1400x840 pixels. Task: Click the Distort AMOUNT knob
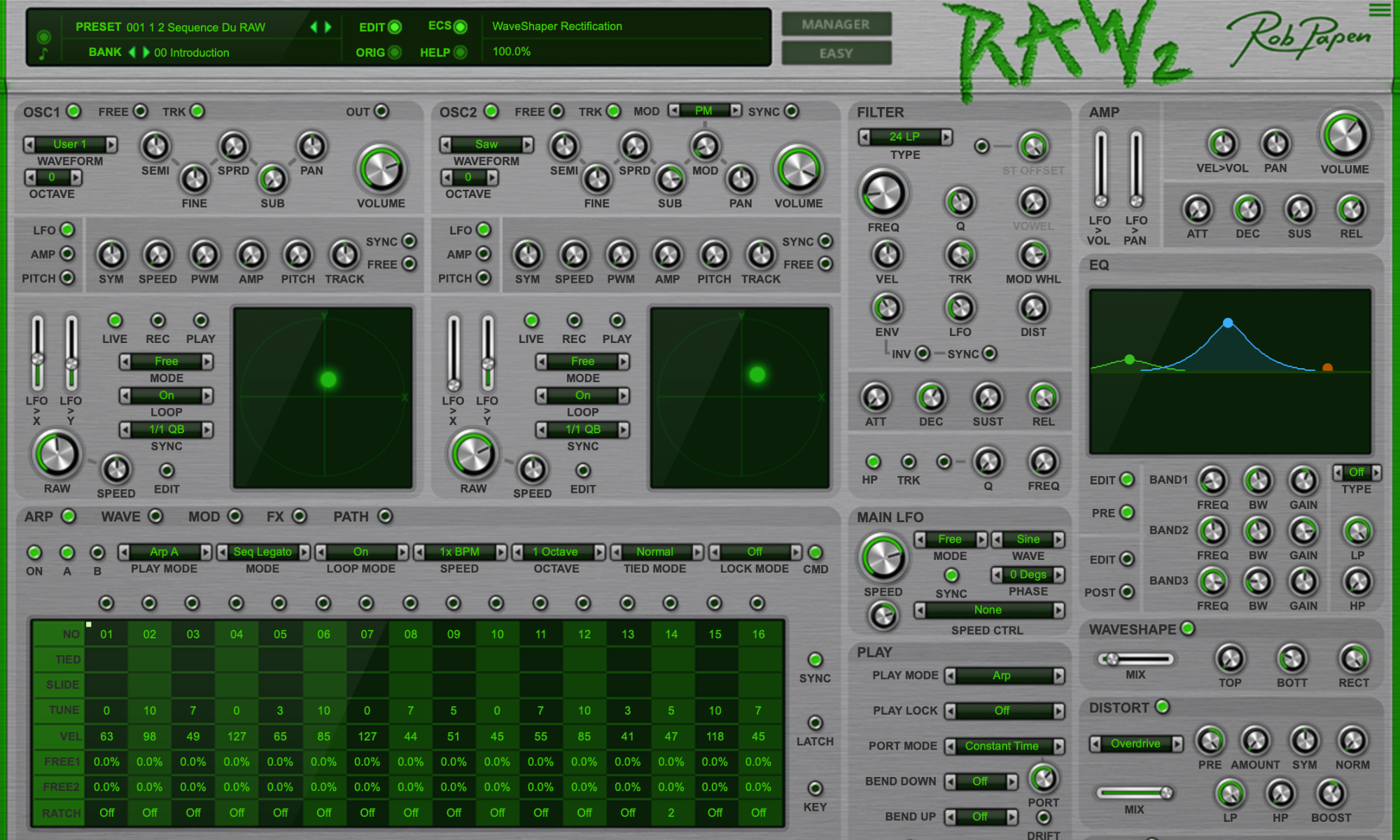tap(1255, 741)
